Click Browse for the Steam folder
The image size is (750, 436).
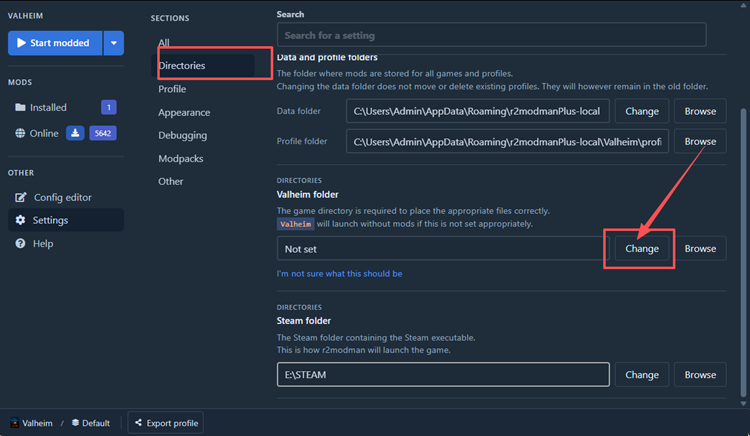pyautogui.click(x=700, y=375)
